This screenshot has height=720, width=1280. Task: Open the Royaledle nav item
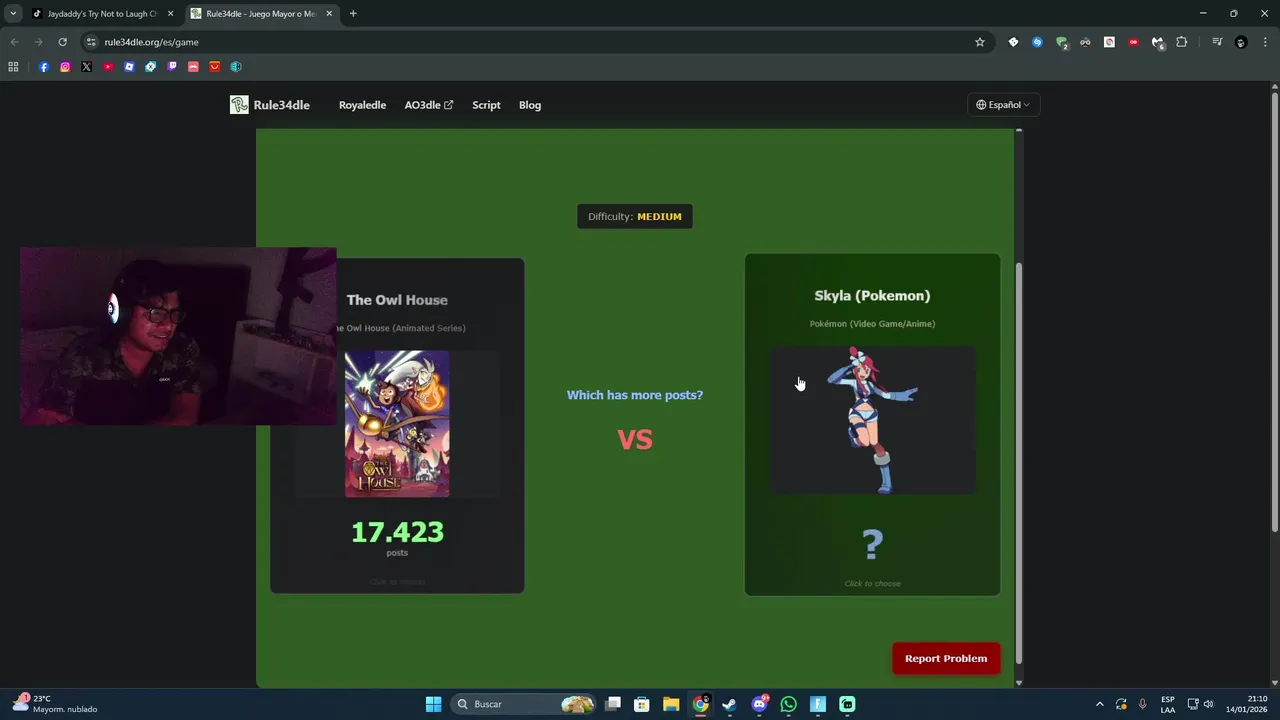tap(362, 105)
